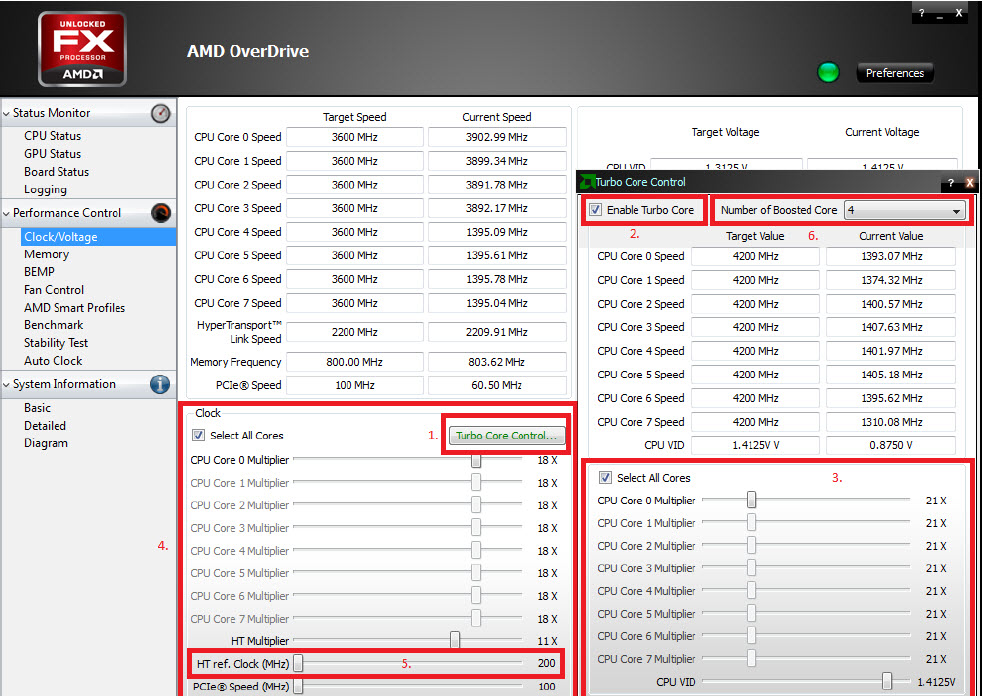Click the Turbo current value 1310.08 MHz
Image resolution: width=983 pixels, height=696 pixels.
(x=891, y=422)
